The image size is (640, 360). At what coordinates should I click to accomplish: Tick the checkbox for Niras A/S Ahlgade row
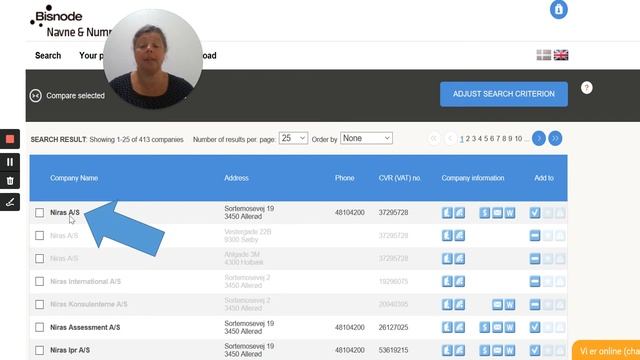39,258
